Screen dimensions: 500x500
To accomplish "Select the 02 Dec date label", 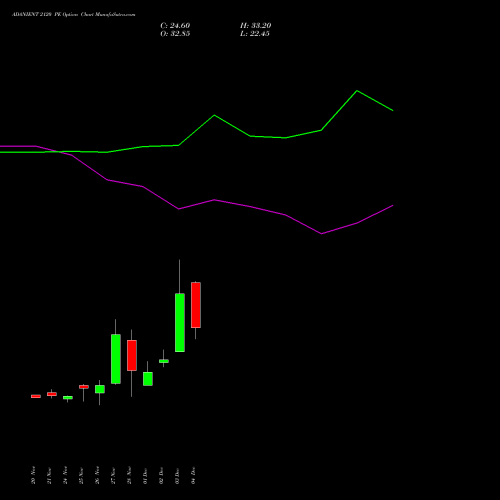I will [161, 475].
